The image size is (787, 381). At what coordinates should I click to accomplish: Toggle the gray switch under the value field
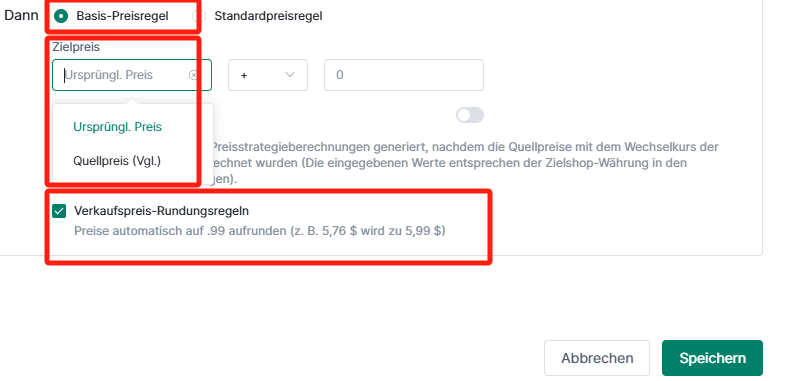point(470,115)
